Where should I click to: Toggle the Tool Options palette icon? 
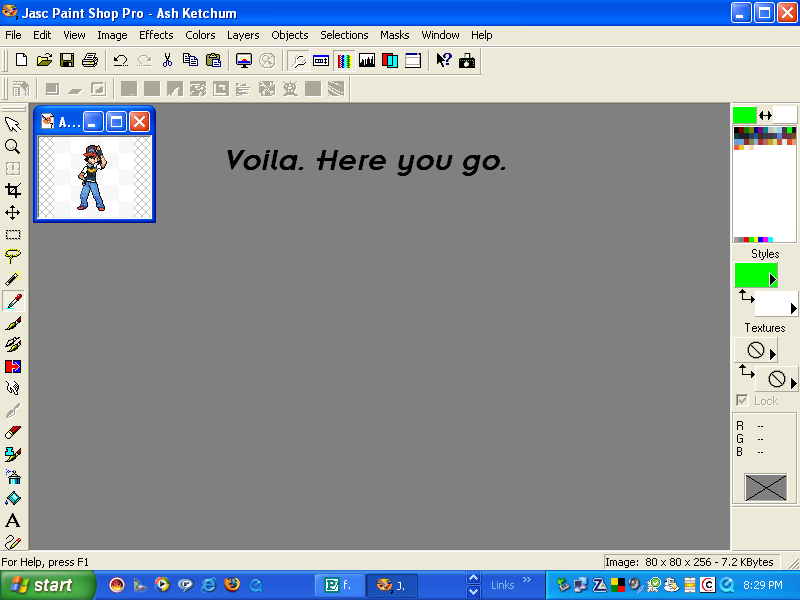321,60
